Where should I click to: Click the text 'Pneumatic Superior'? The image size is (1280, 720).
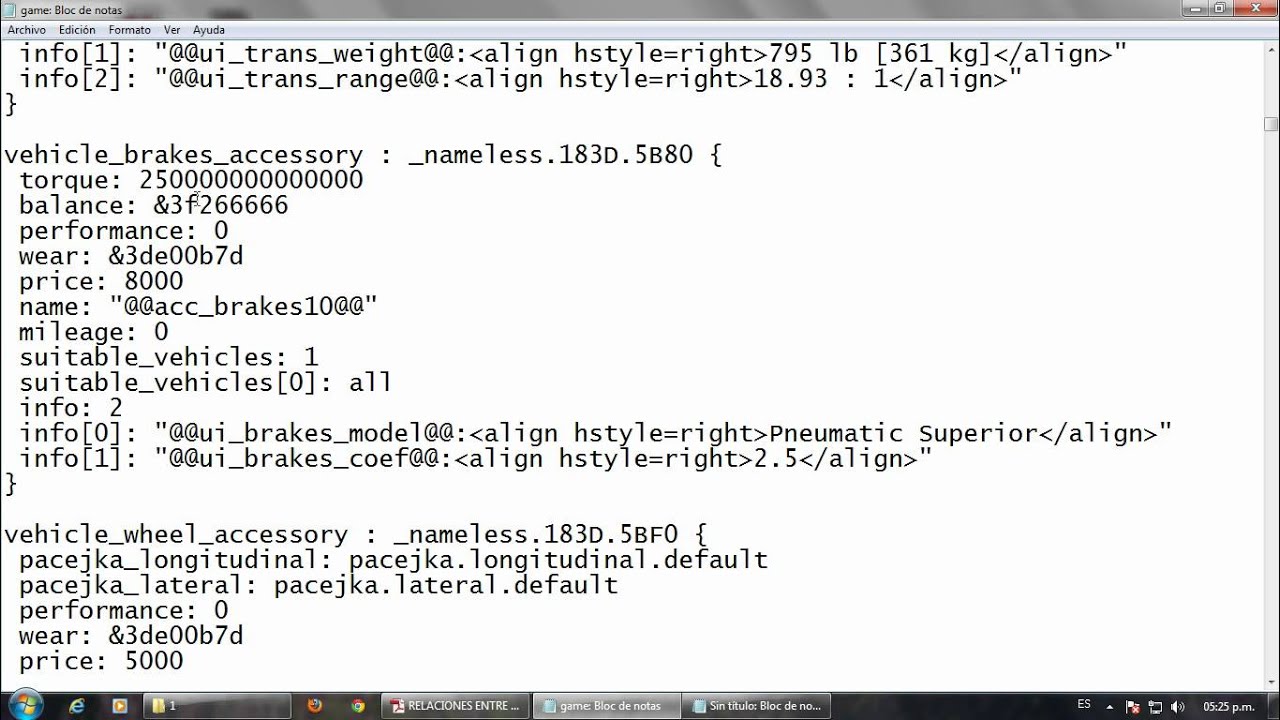click(x=903, y=433)
